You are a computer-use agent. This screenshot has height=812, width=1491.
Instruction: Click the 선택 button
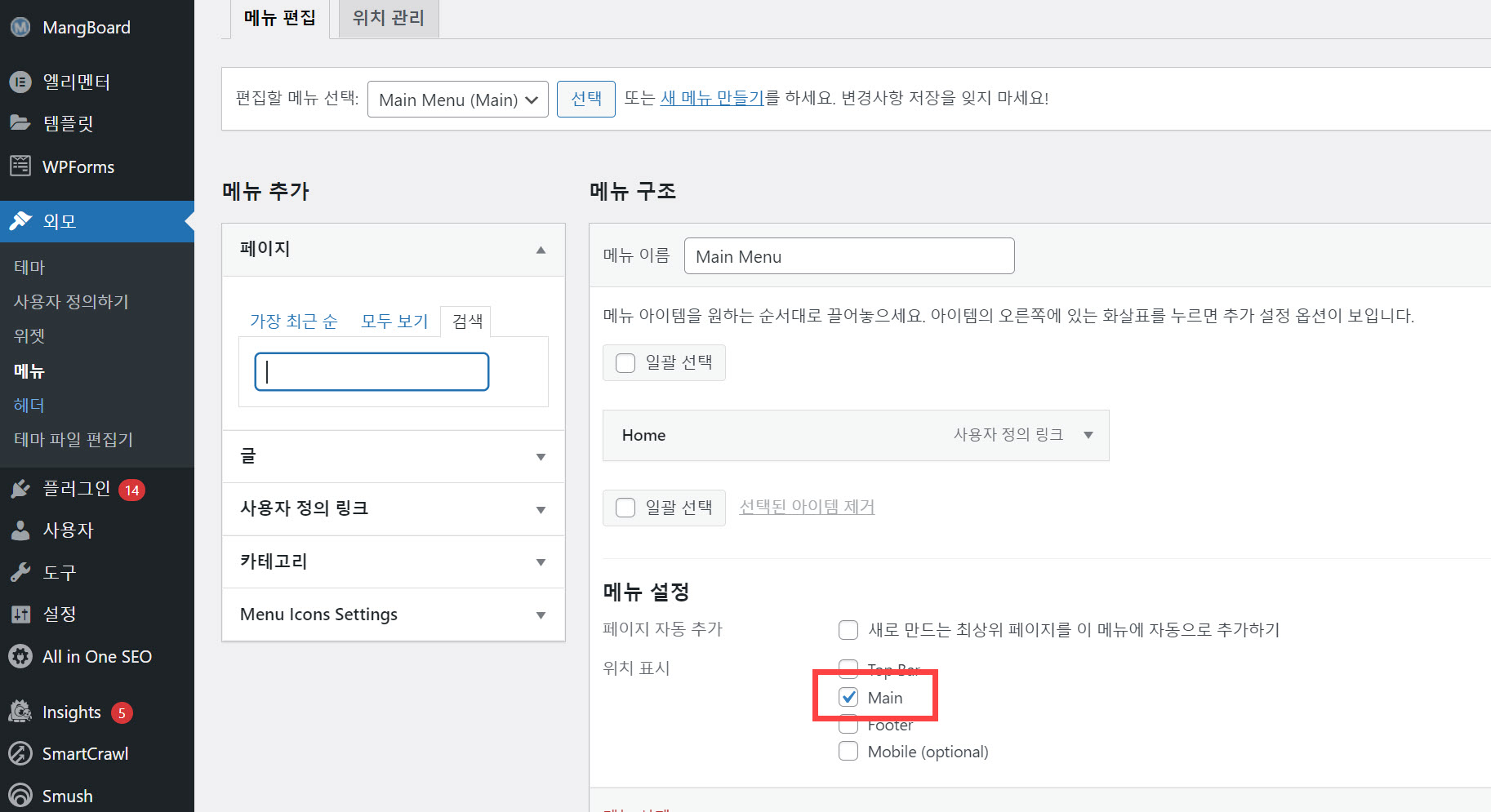(585, 99)
